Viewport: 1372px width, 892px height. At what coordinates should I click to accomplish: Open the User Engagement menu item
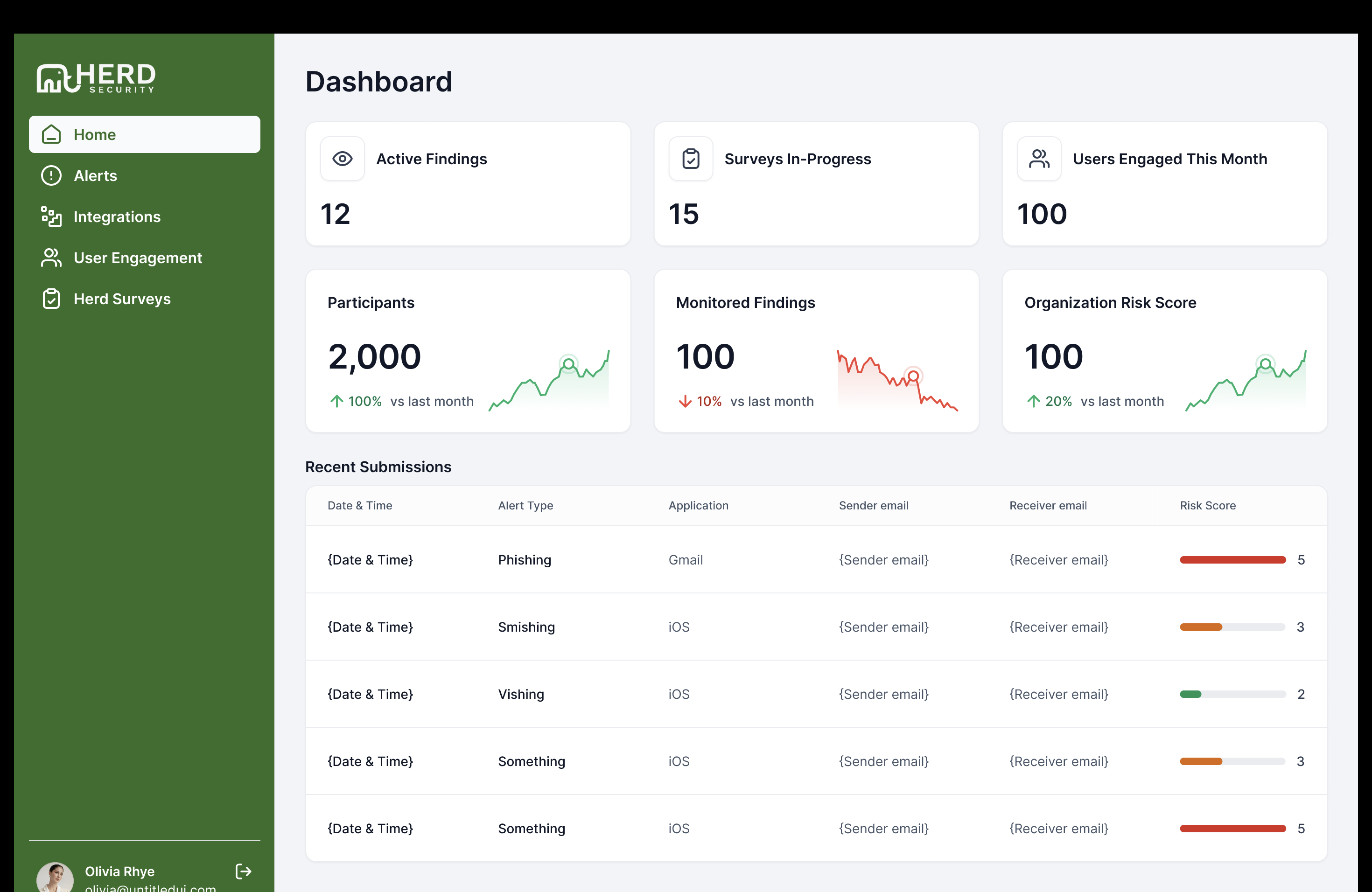137,258
